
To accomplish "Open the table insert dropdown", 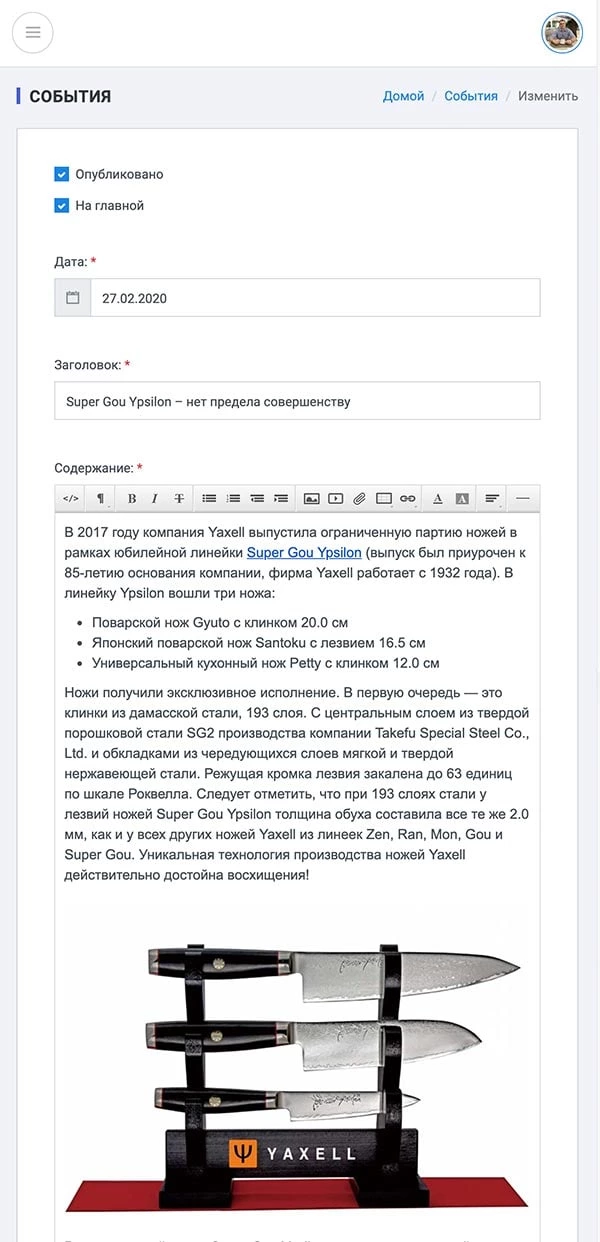I will pyautogui.click(x=383, y=498).
